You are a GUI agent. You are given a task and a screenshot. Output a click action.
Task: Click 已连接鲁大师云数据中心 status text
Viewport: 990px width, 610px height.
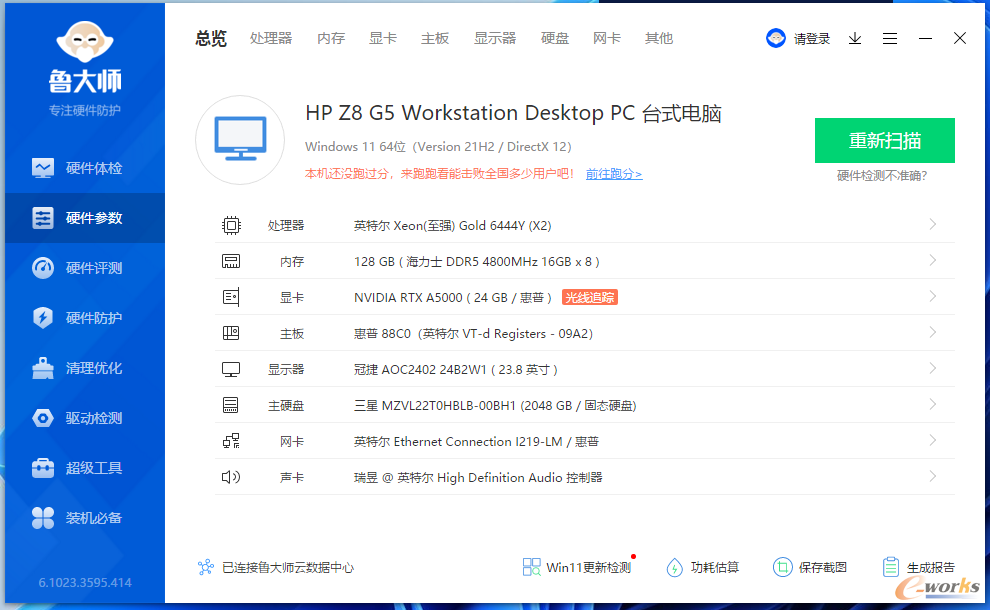(288, 567)
